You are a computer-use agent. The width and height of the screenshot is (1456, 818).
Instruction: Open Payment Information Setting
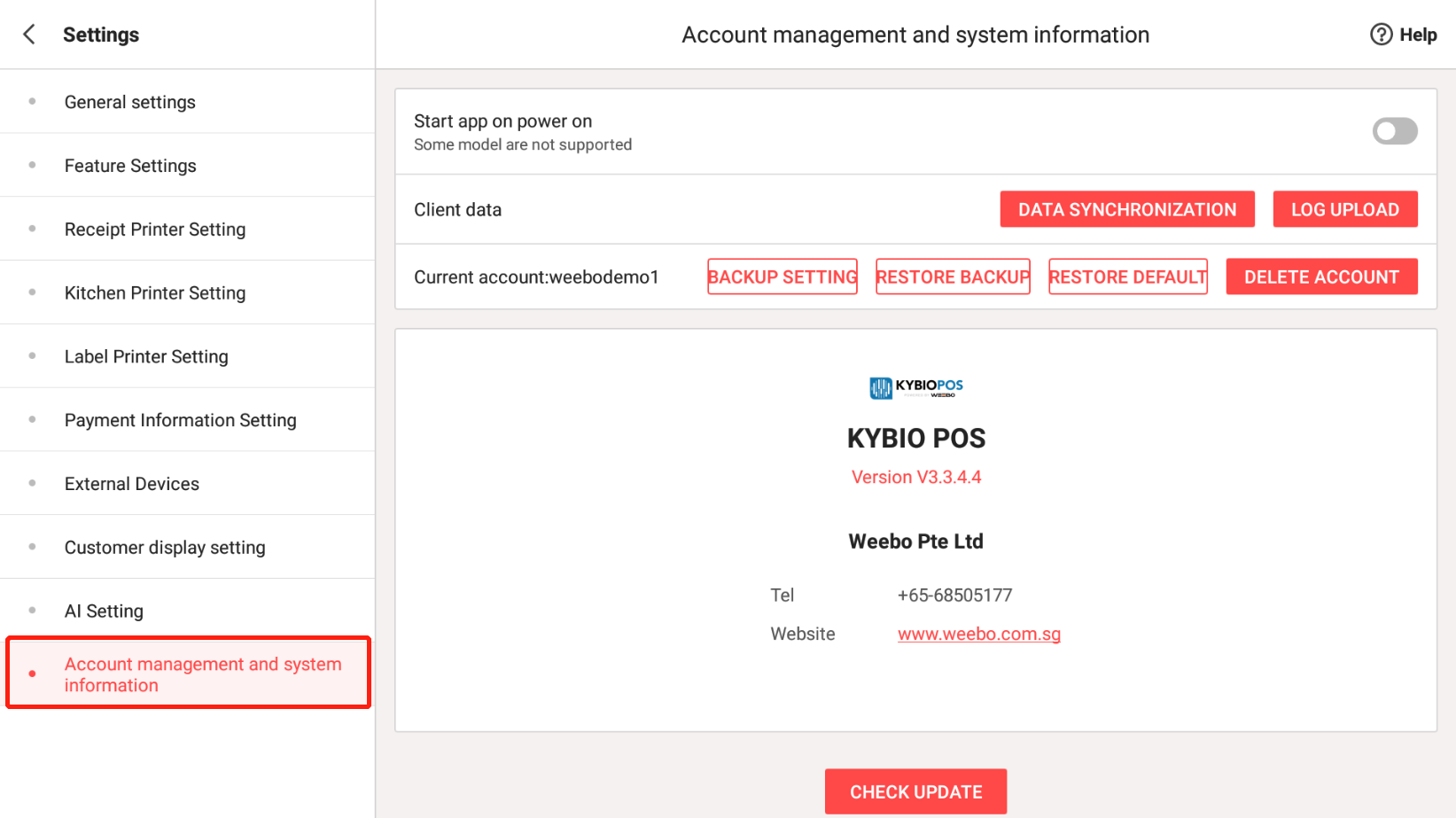(188, 420)
